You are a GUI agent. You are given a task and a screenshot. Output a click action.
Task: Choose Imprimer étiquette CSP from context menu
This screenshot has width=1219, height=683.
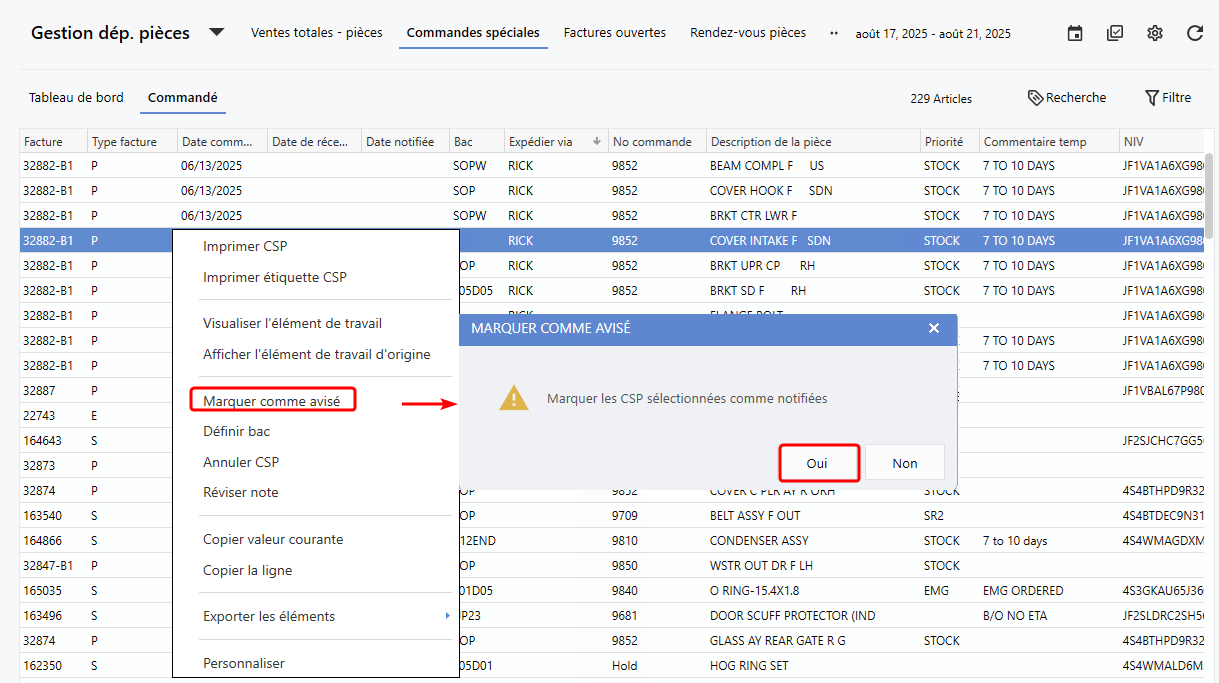click(275, 277)
